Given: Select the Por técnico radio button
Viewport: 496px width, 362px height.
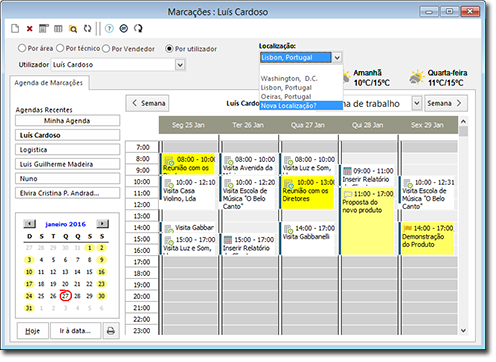Looking at the screenshot, I should pos(60,48).
